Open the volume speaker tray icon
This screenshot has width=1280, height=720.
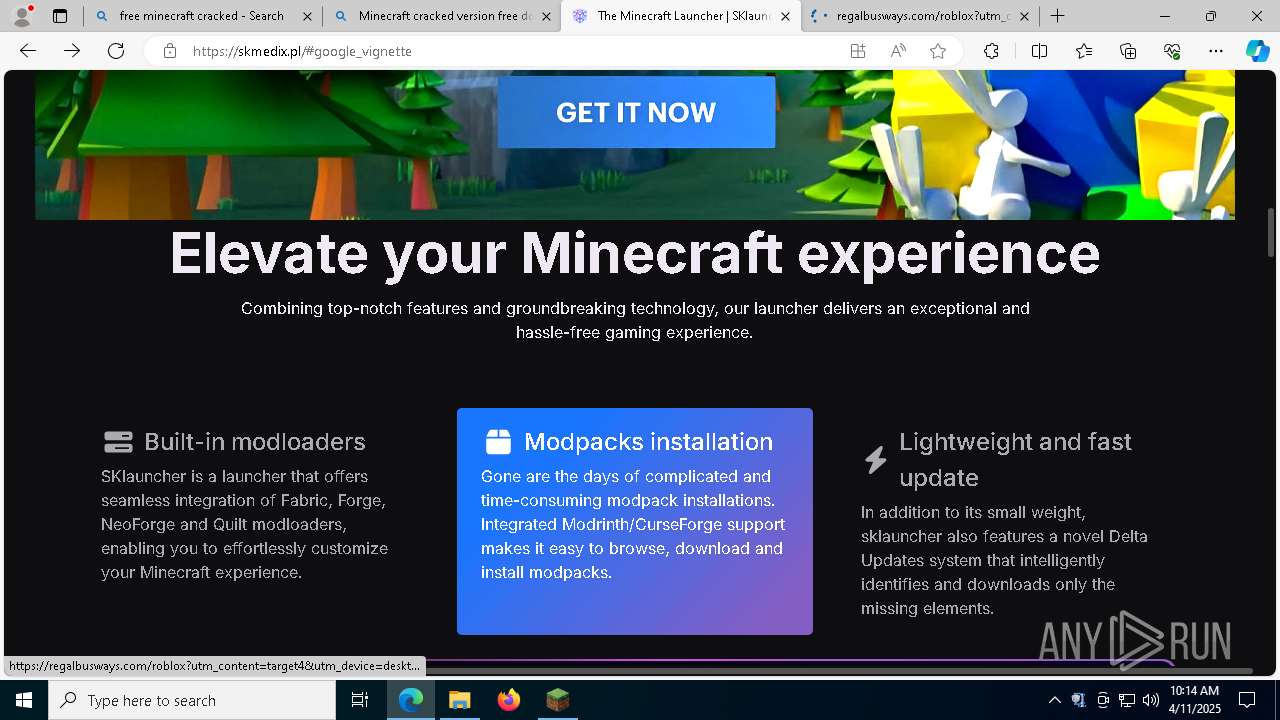point(1151,700)
